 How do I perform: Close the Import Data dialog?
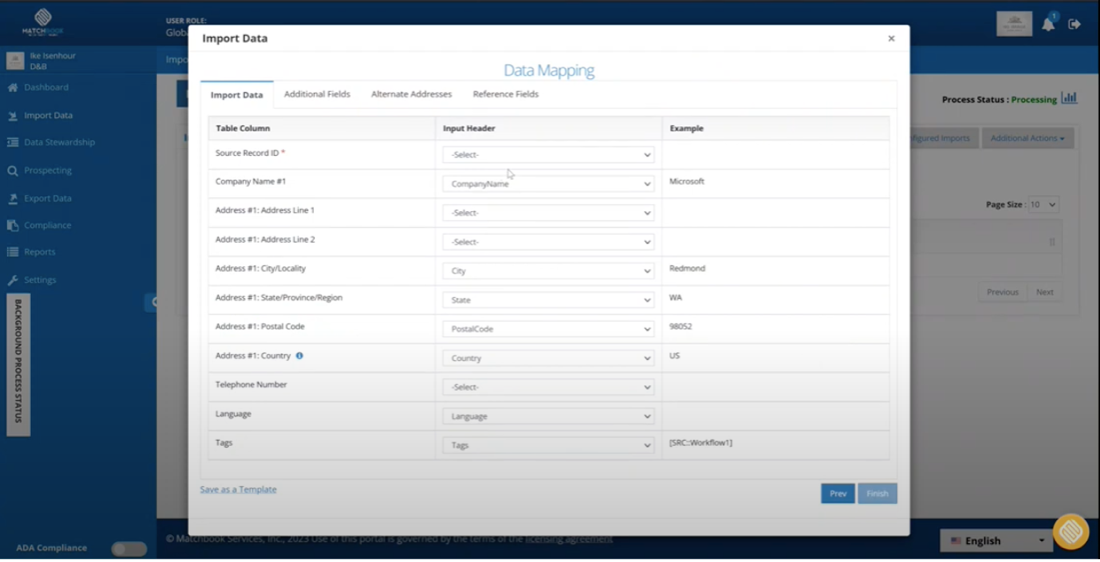(x=892, y=39)
